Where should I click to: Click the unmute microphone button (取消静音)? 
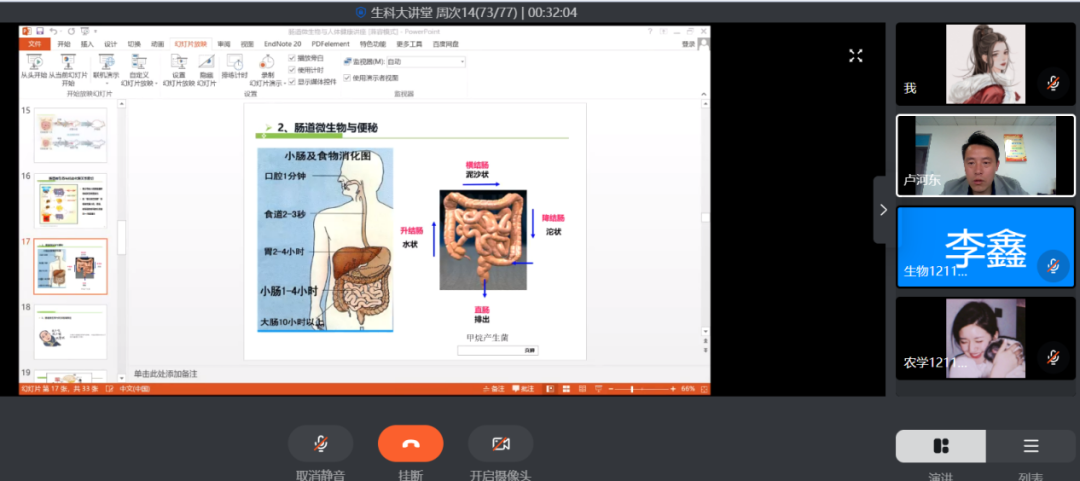320,444
